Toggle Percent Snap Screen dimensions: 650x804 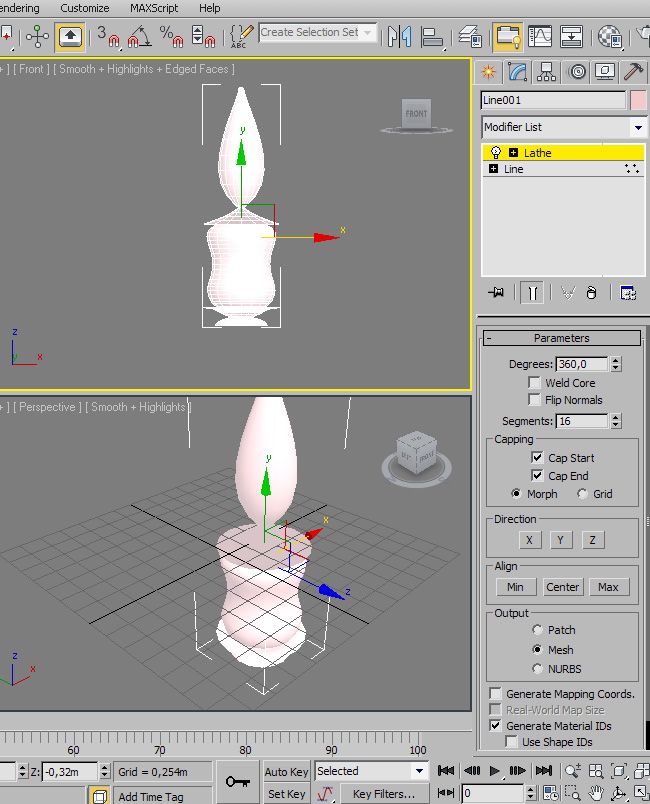pos(171,36)
